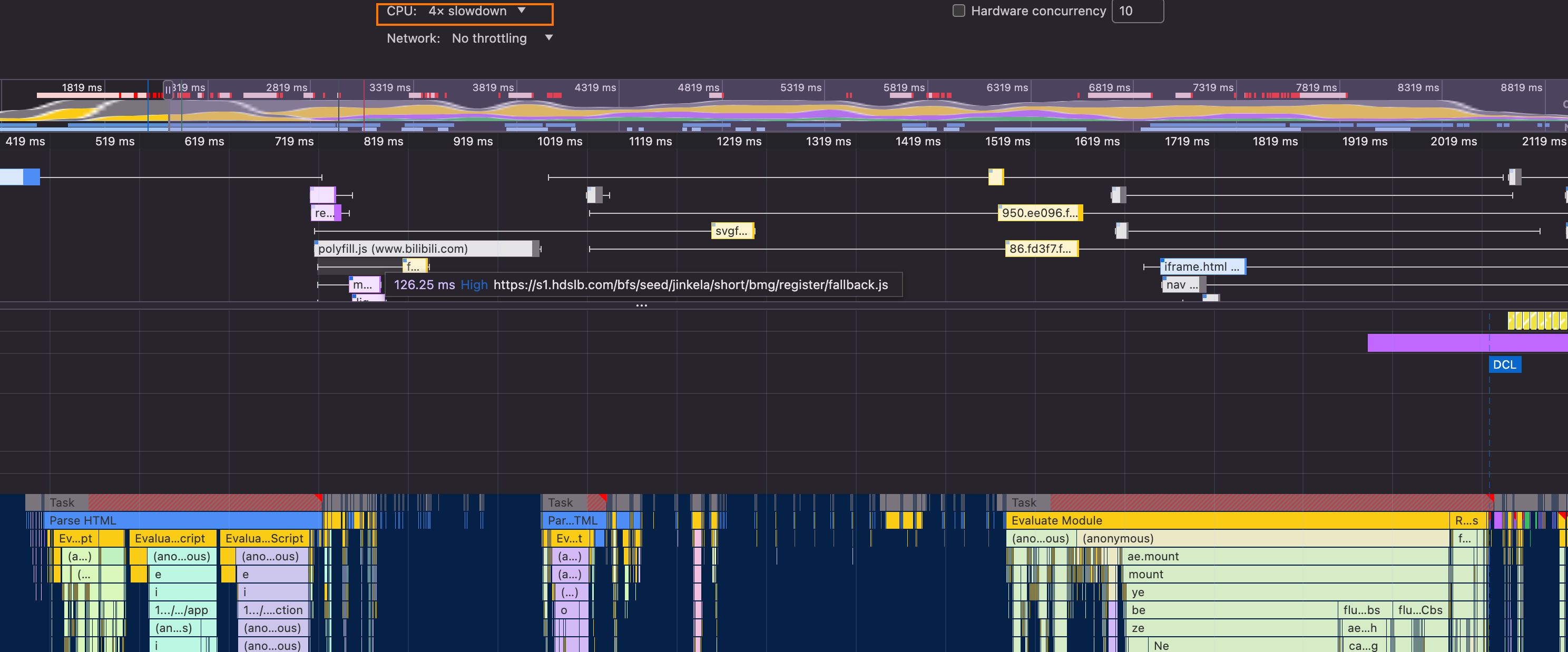Click the three-dot panel resize handle

tap(641, 306)
